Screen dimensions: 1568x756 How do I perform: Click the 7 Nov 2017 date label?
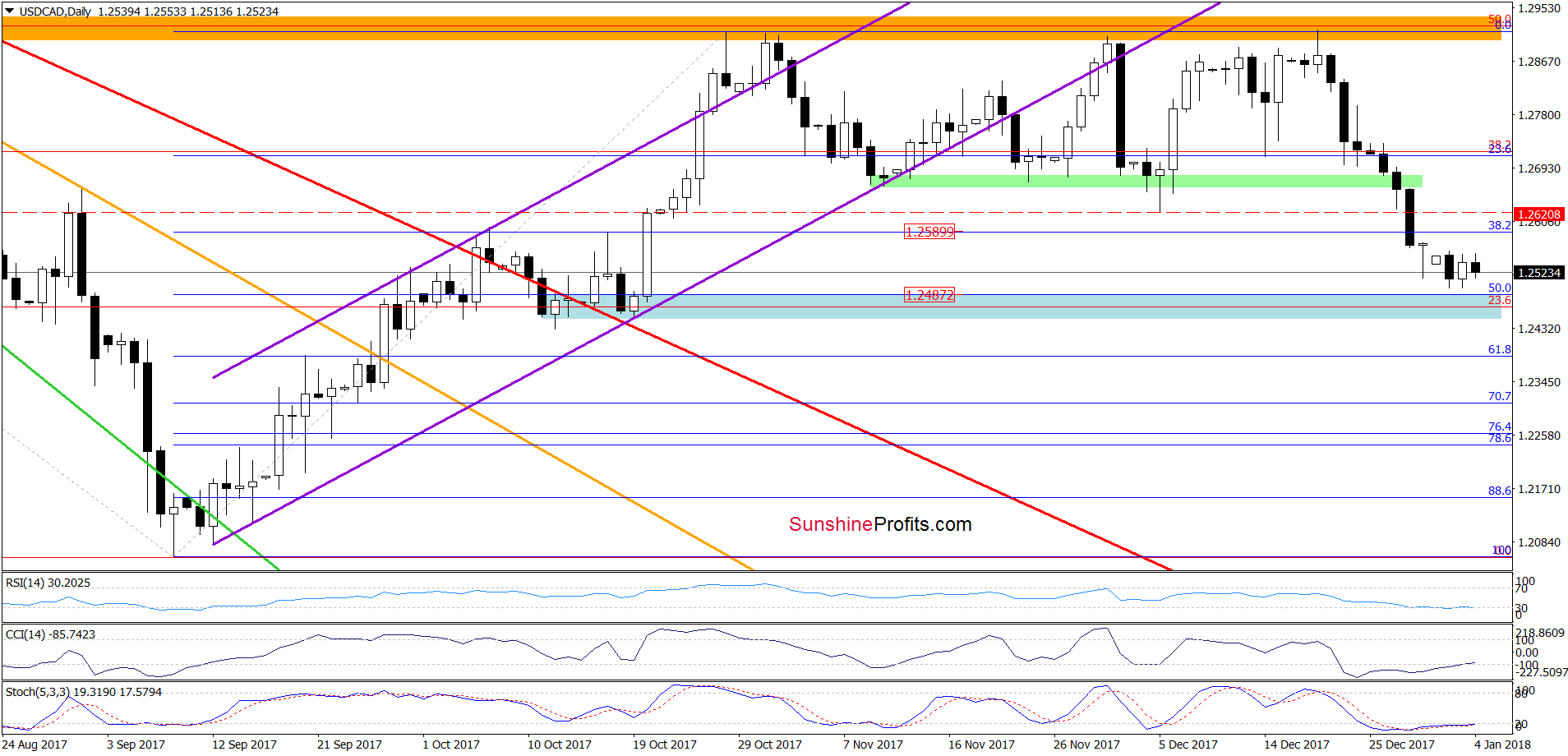873,744
